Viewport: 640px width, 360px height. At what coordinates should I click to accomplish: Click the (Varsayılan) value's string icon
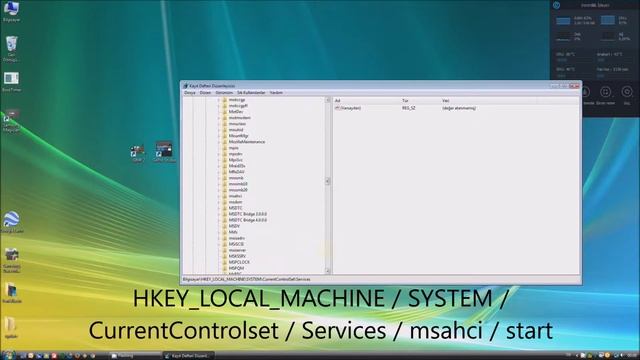[x=337, y=108]
